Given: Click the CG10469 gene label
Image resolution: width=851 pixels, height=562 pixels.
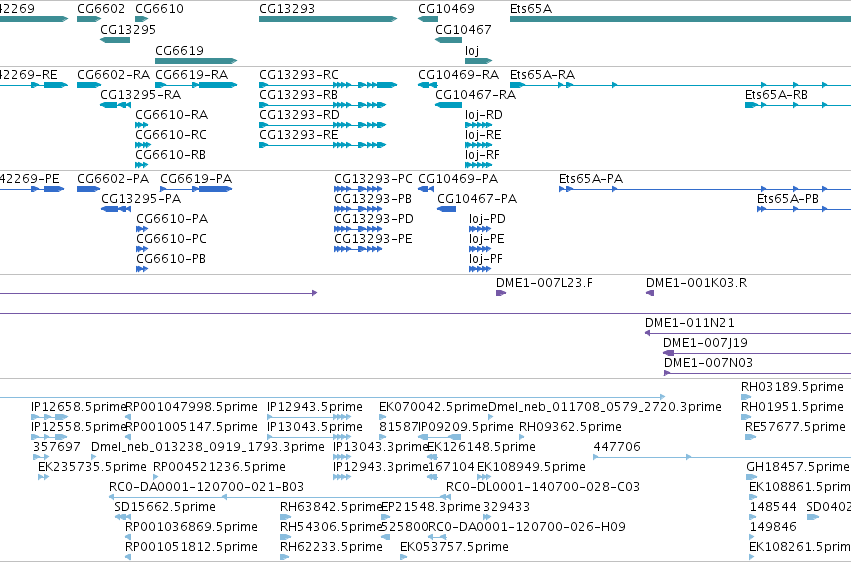Looking at the screenshot, I should (446, 9).
